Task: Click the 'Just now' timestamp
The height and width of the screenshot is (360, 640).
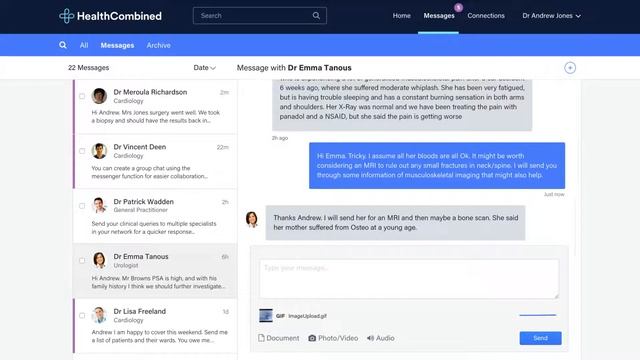Action: (554, 194)
